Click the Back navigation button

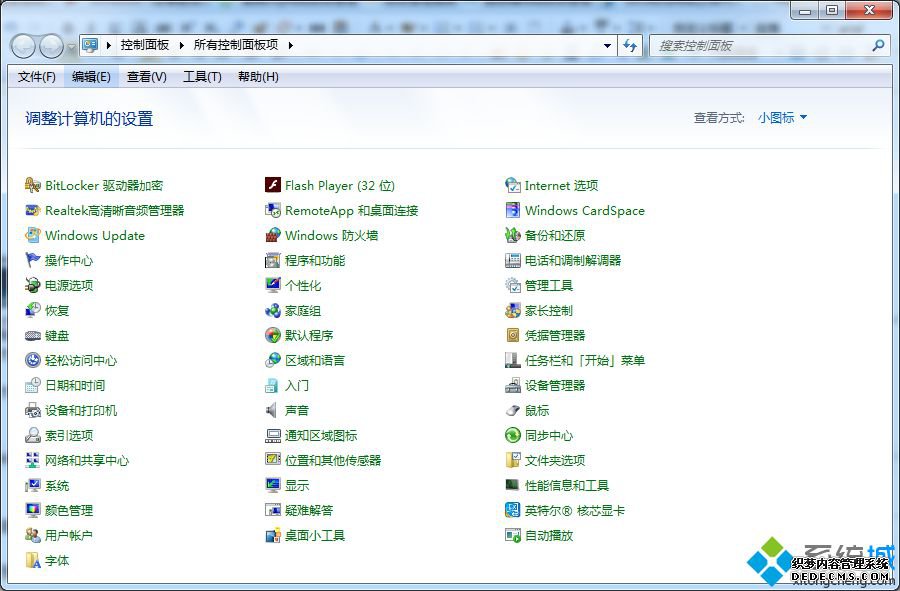24,46
